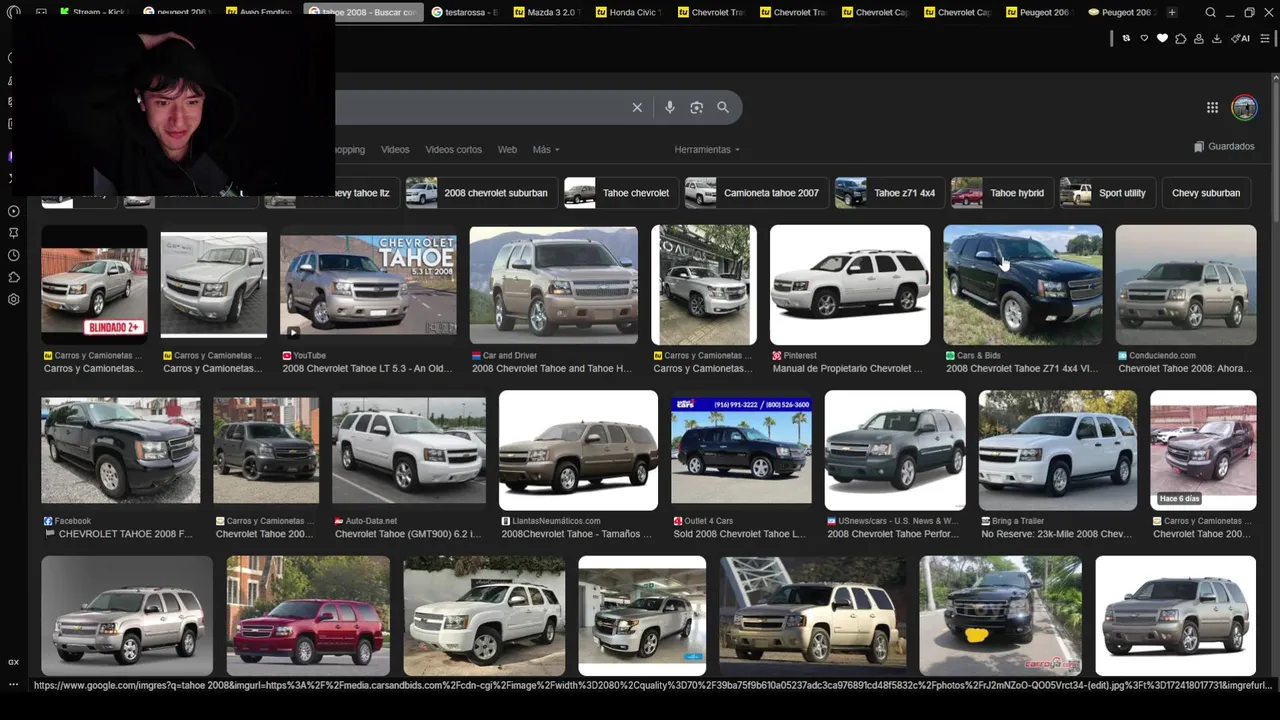Open the Google apps grid

click(x=1212, y=108)
